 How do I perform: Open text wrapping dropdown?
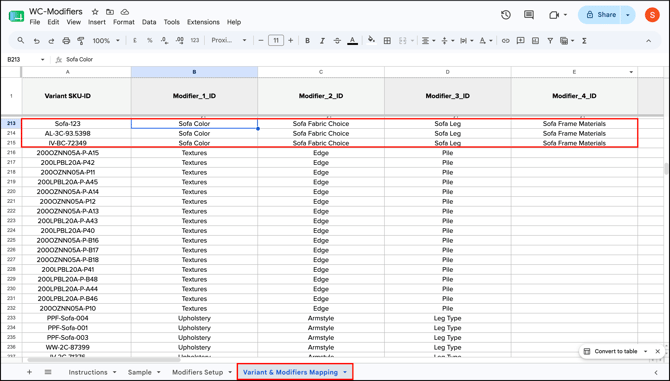coord(466,41)
